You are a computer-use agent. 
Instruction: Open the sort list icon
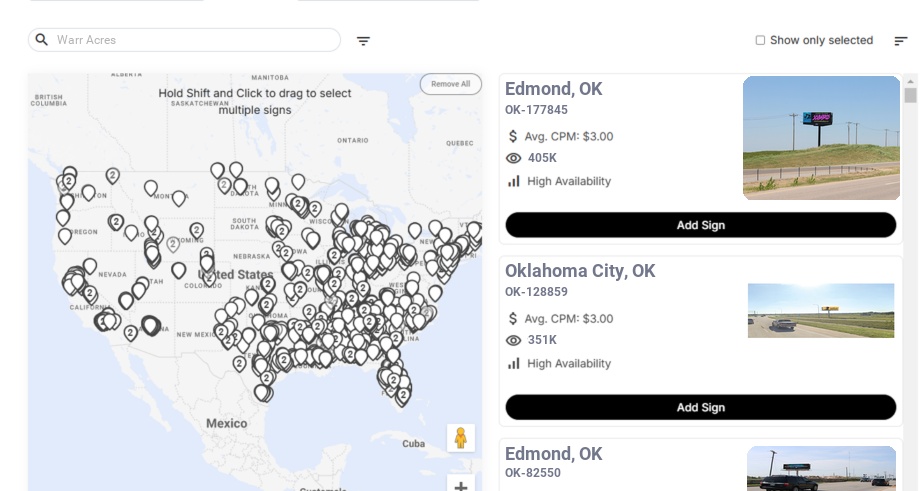[x=900, y=41]
